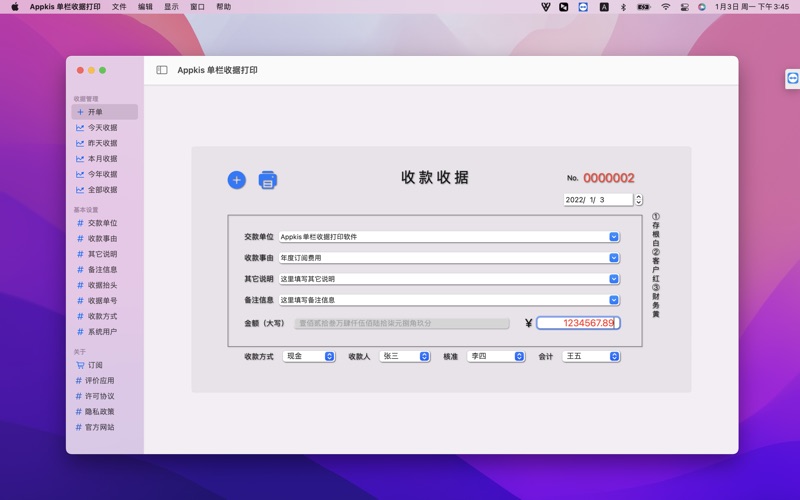The height and width of the screenshot is (500, 800).
Task: Open the 核准 李四 popup
Action: pos(496,356)
